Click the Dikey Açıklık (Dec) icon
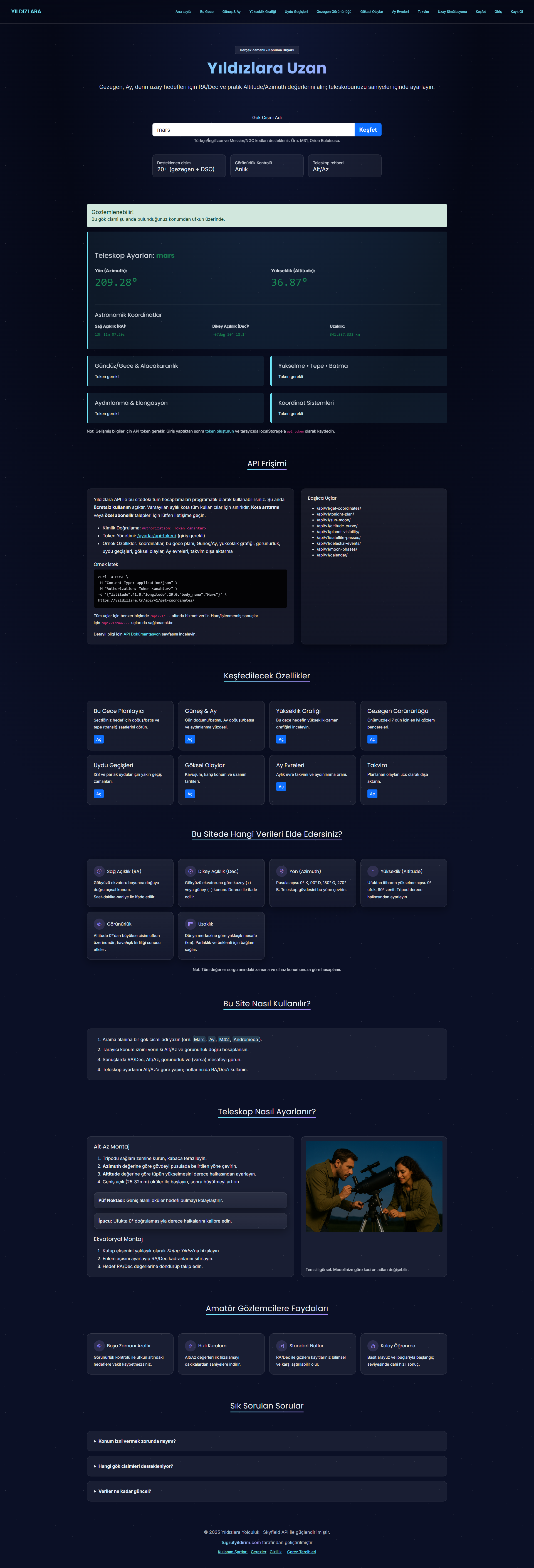Viewport: 534px width, 1568px height. (x=190, y=871)
